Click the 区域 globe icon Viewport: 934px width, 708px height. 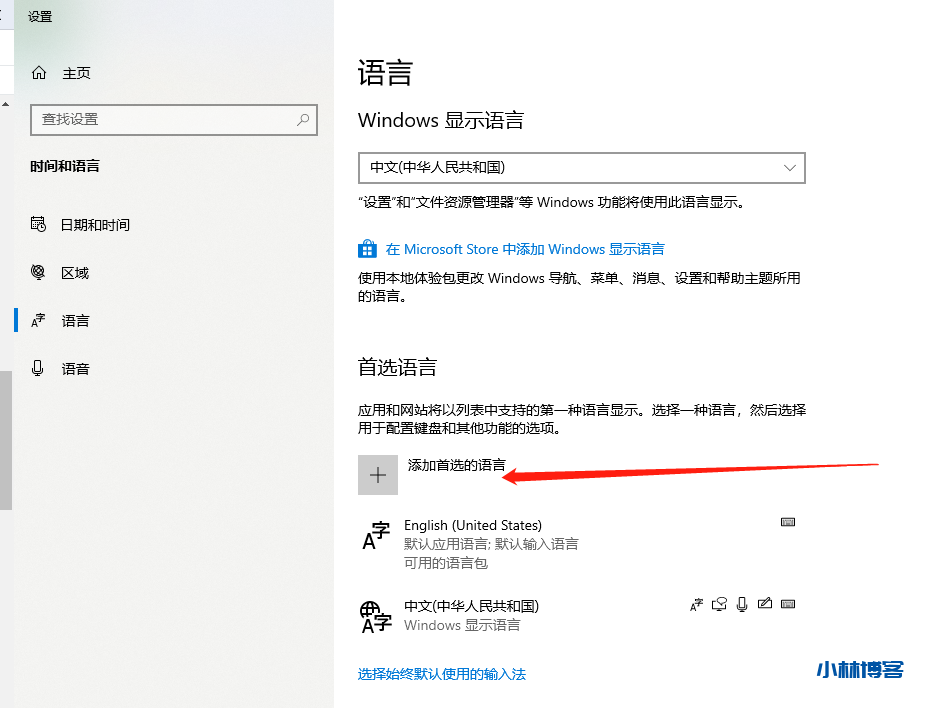point(38,272)
